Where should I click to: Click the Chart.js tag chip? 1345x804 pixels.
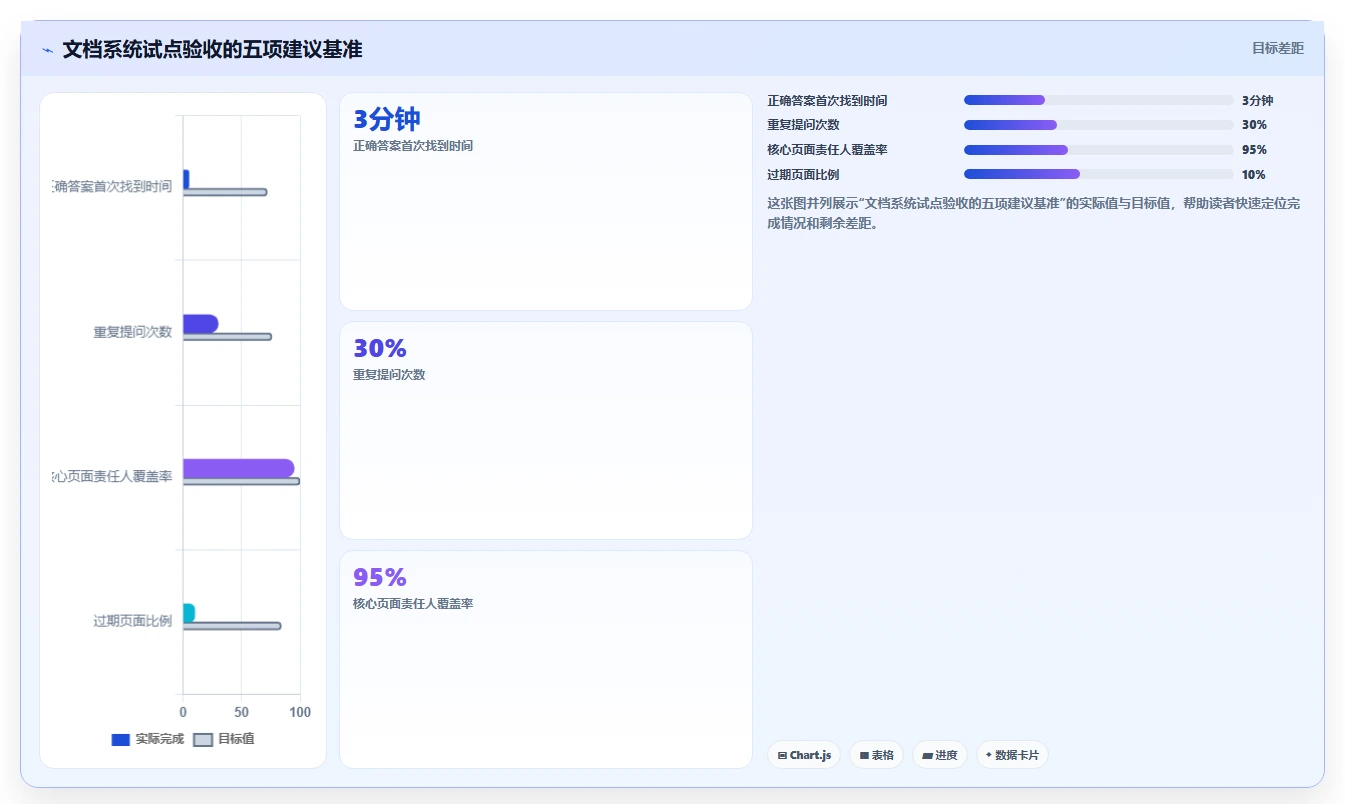(x=804, y=755)
